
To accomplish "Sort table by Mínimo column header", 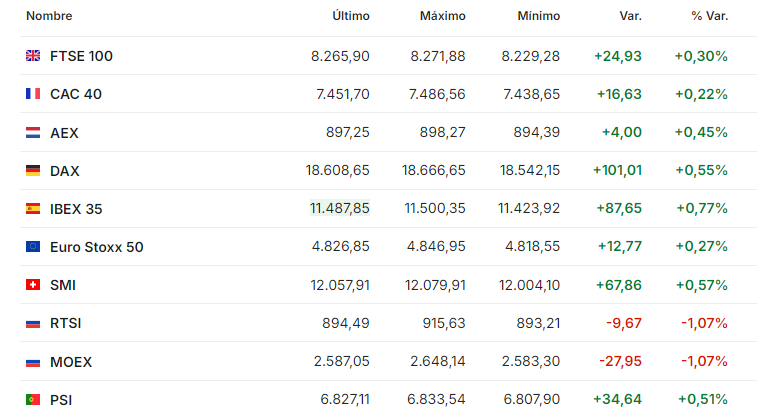I will (539, 16).
